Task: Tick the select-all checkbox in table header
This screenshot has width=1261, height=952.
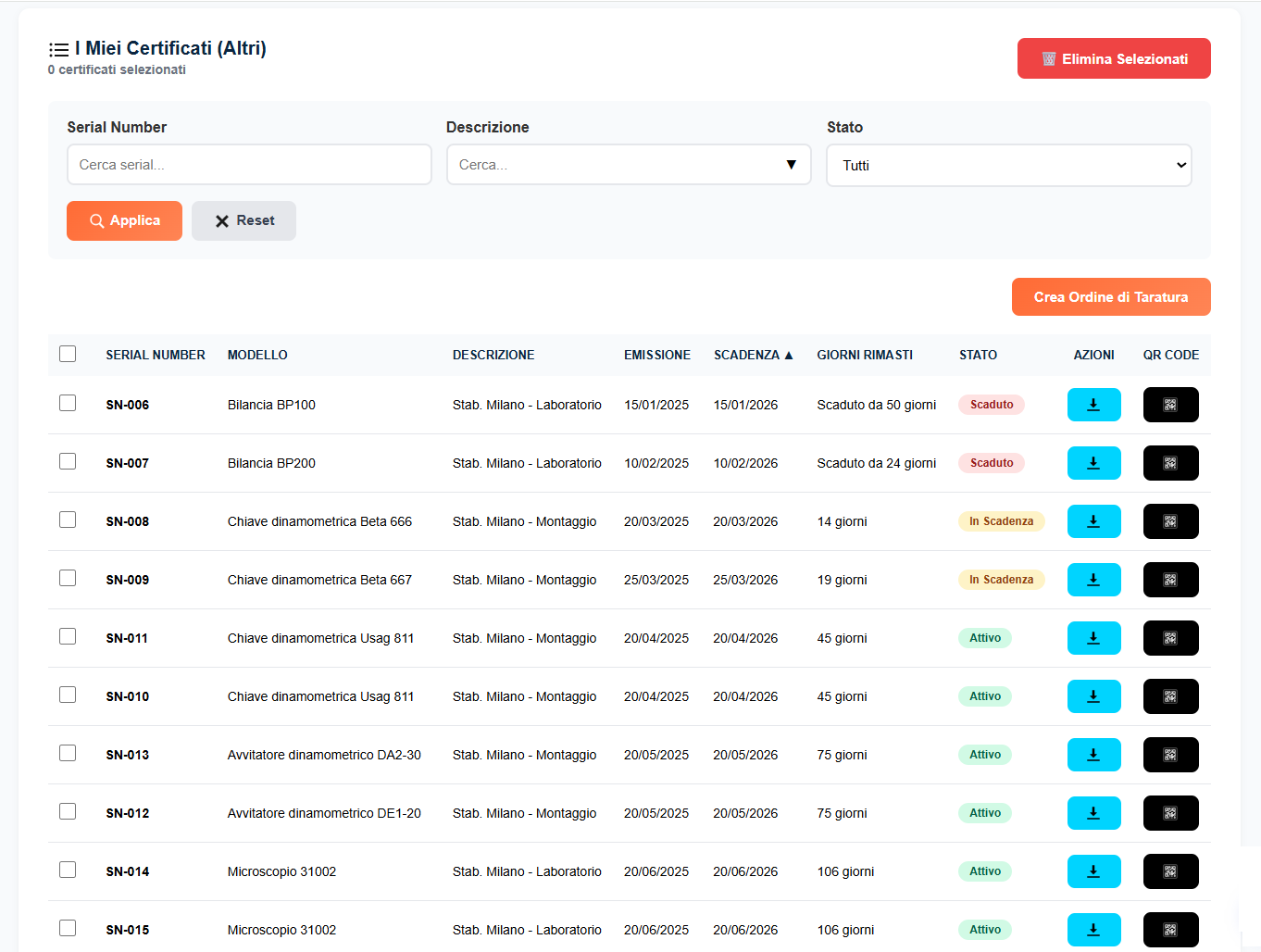Action: [x=68, y=354]
